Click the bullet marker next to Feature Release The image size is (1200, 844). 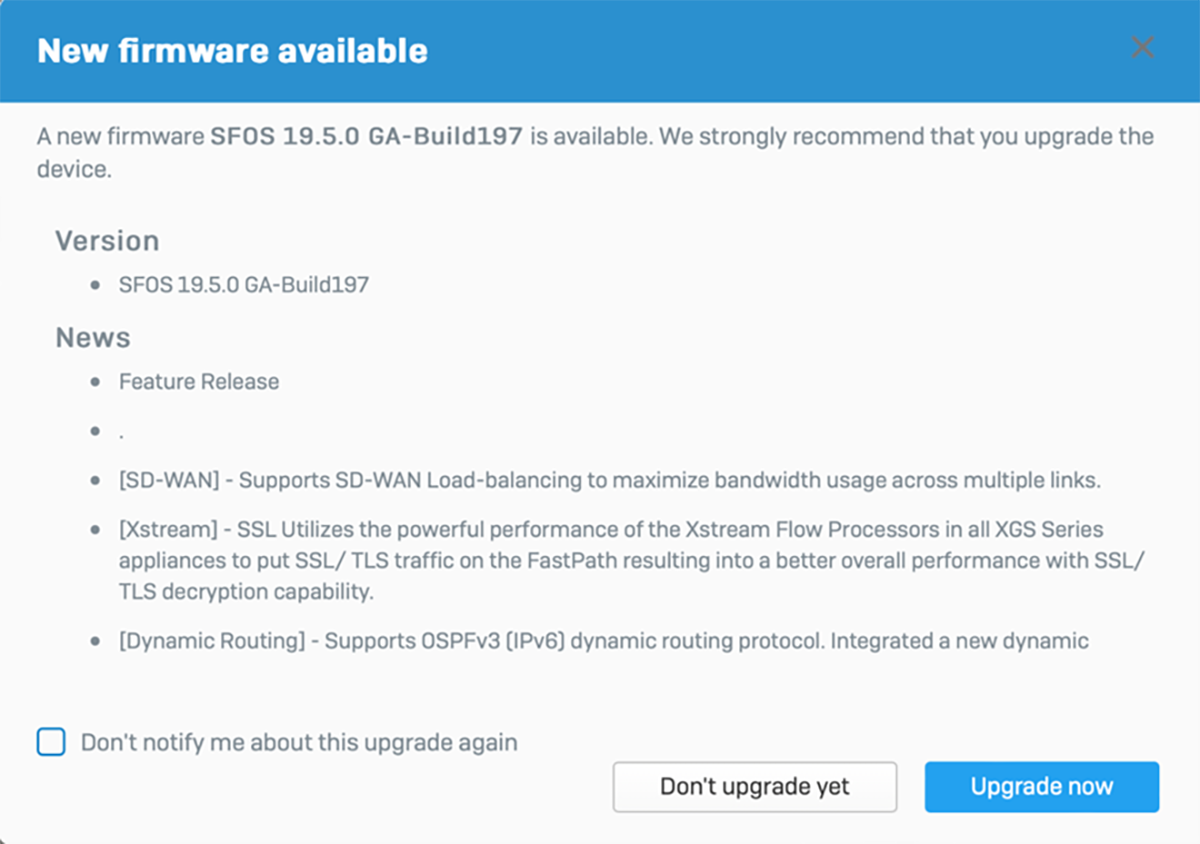pos(95,381)
